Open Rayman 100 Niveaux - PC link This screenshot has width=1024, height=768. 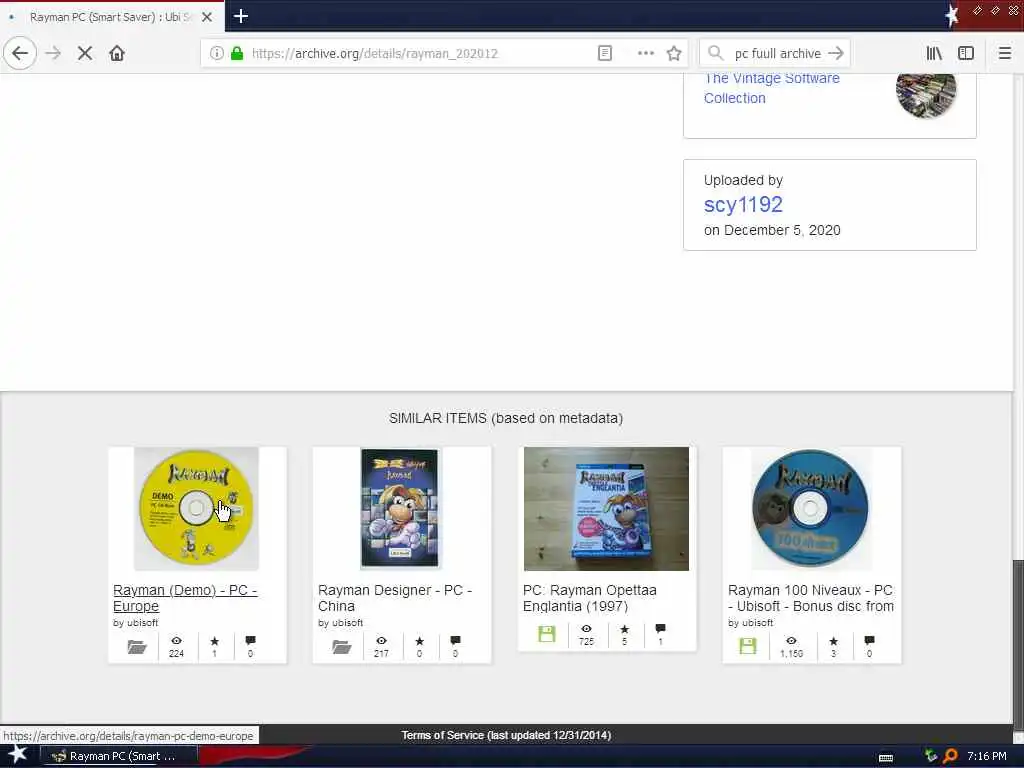click(x=810, y=598)
